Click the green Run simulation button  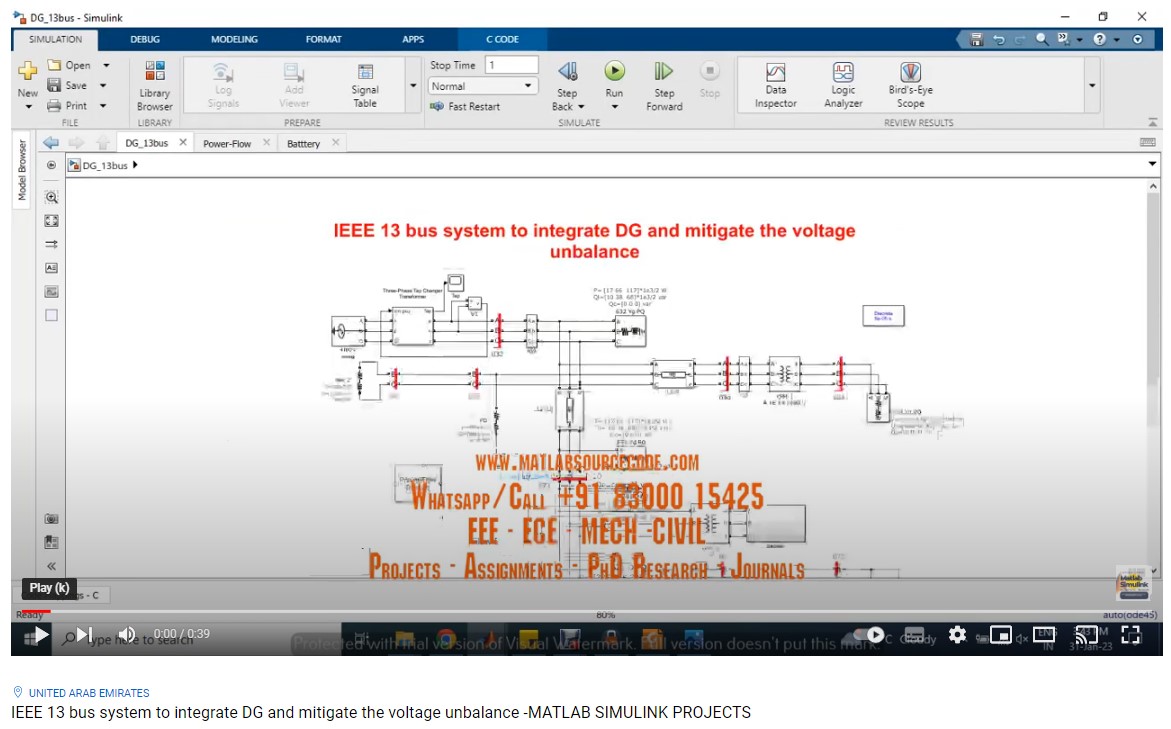[614, 71]
